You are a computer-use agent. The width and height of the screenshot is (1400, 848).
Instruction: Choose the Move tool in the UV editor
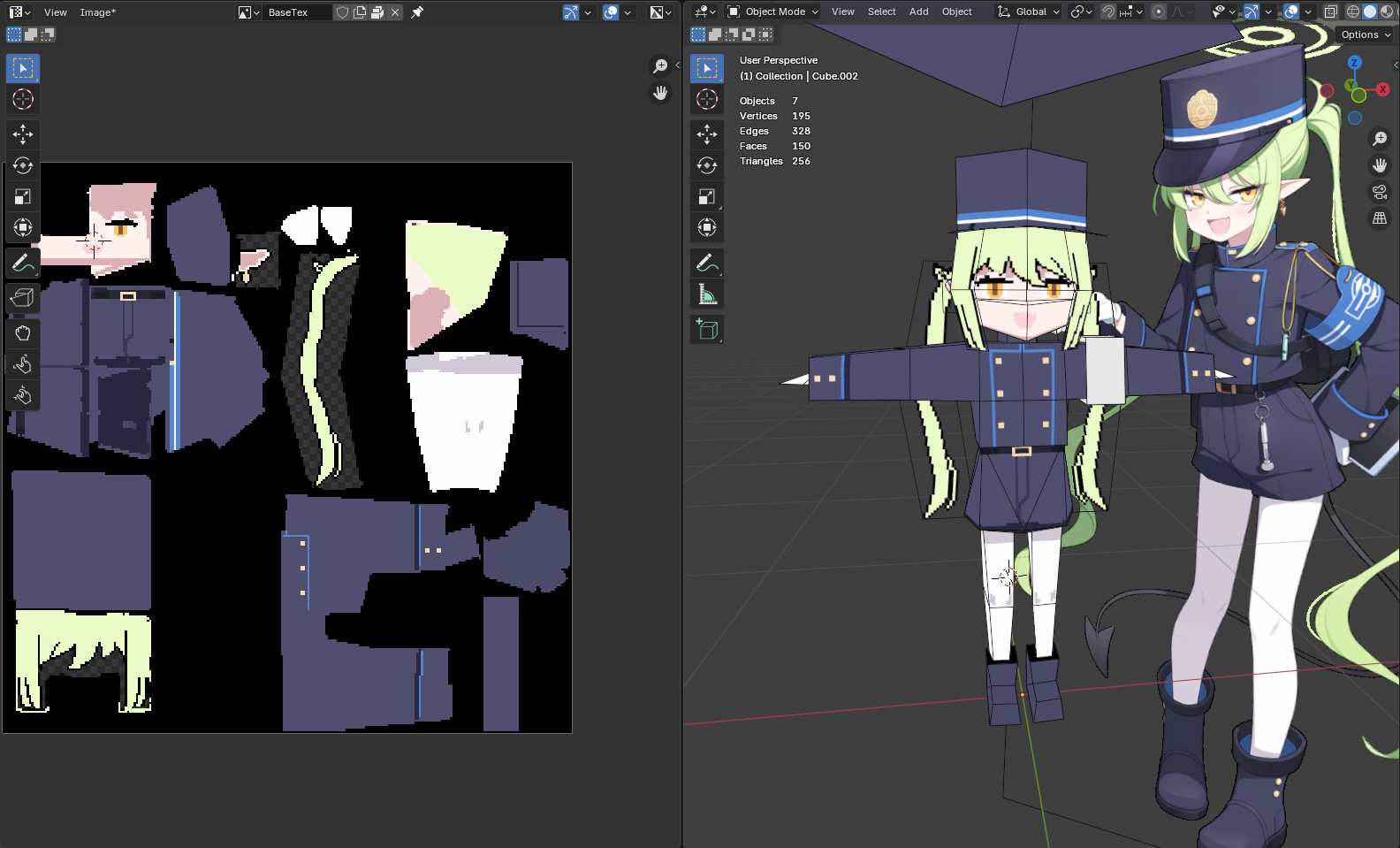tap(23, 134)
